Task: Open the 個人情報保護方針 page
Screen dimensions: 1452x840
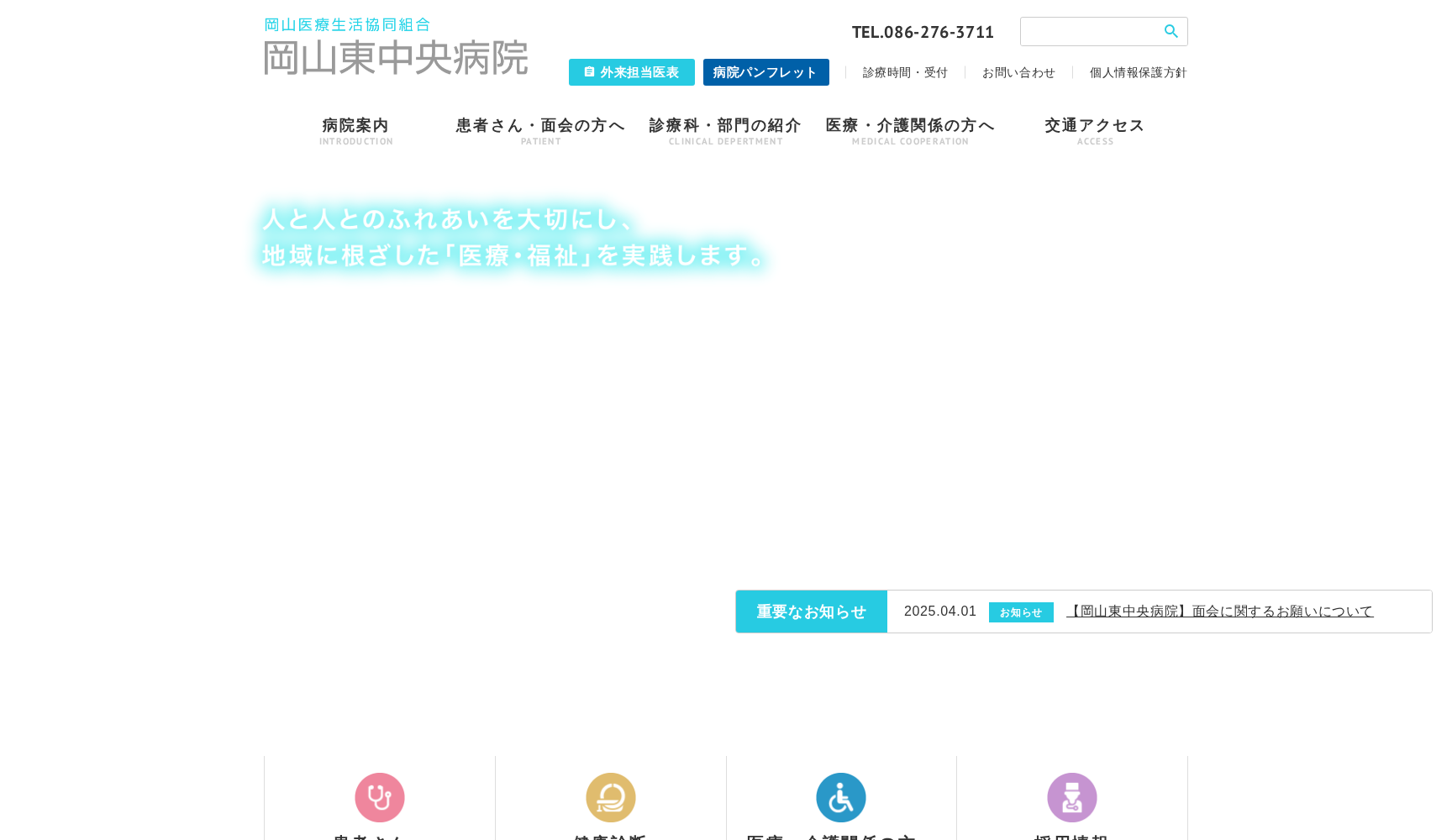Action: coord(1138,72)
